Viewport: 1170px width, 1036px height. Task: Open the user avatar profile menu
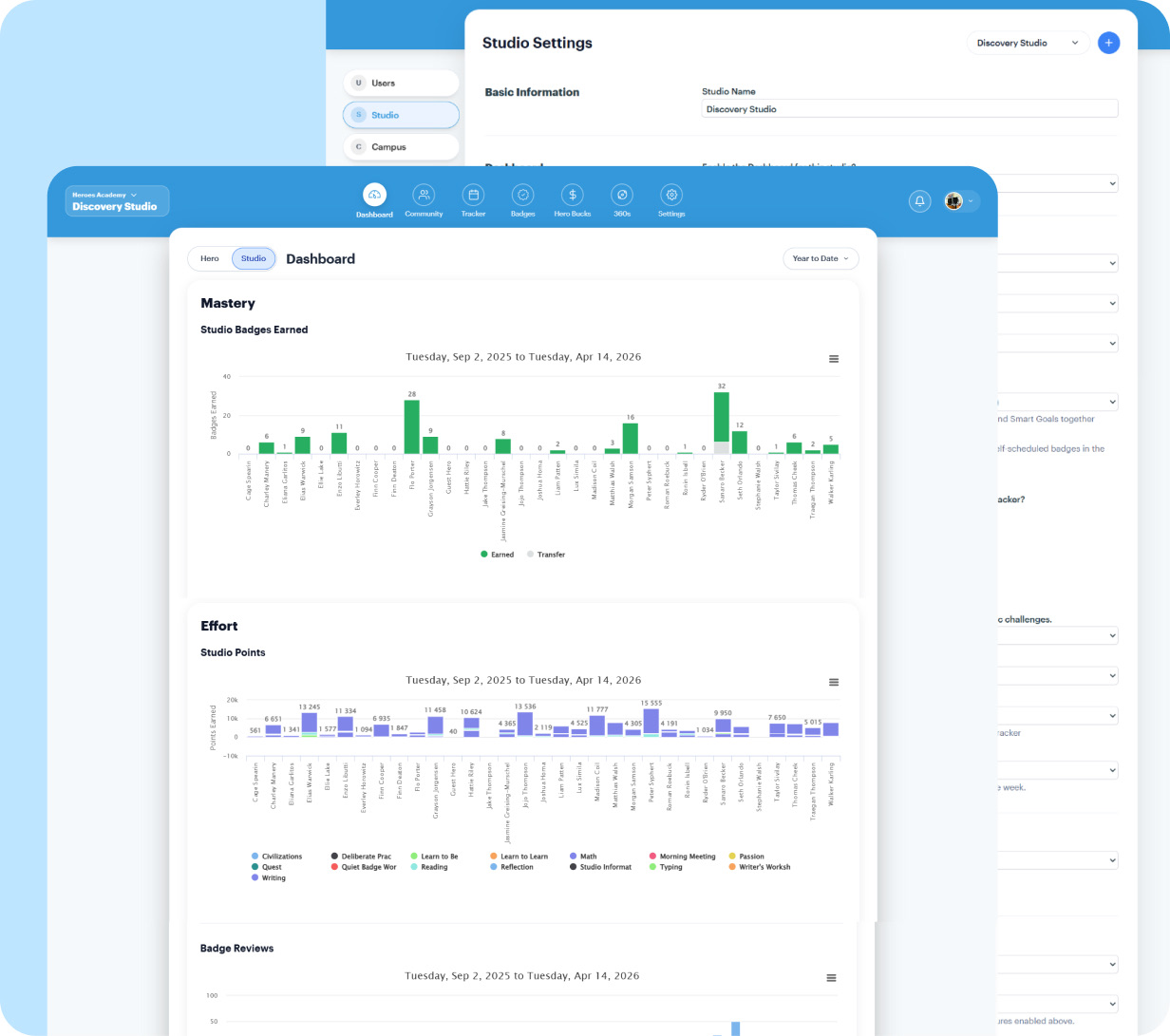point(960,201)
